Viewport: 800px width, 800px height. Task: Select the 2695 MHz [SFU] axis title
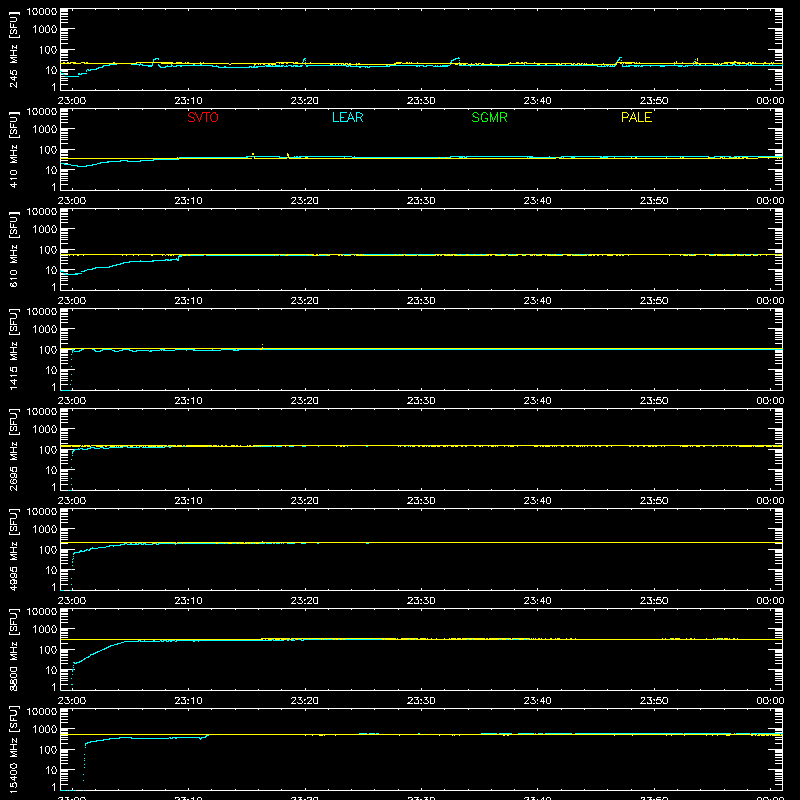[13, 449]
